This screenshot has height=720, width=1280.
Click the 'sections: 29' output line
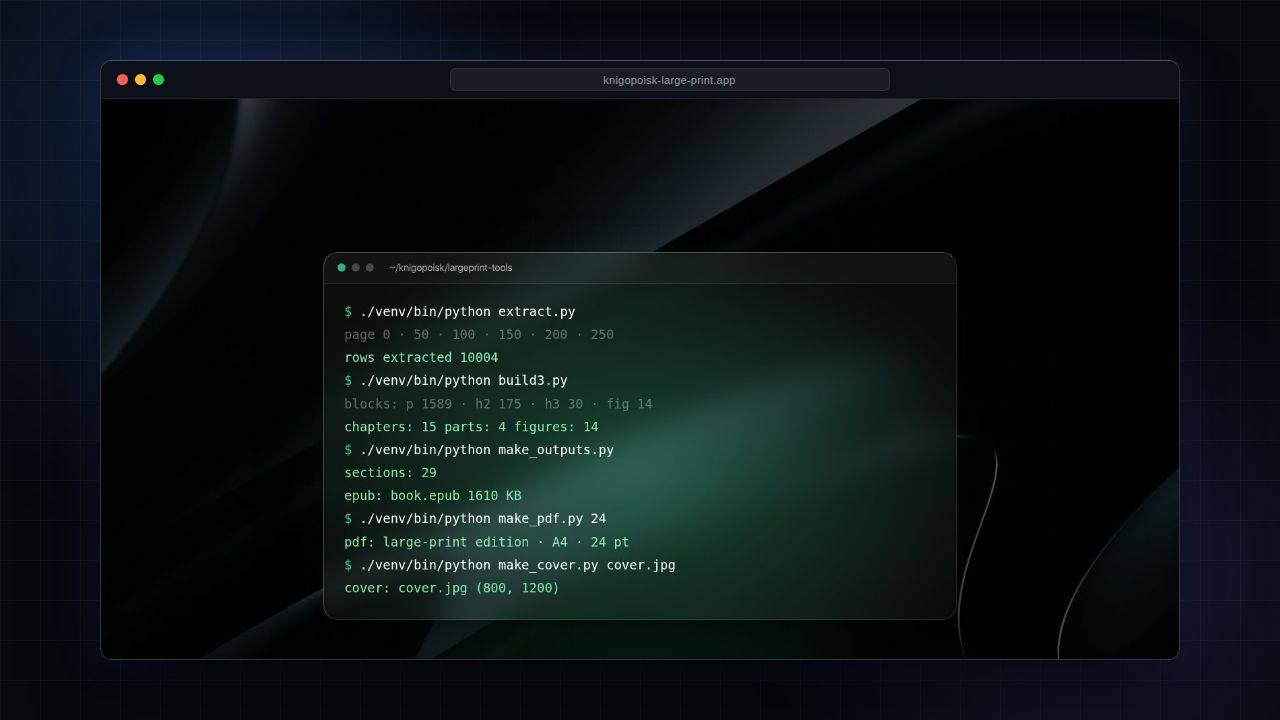(390, 473)
